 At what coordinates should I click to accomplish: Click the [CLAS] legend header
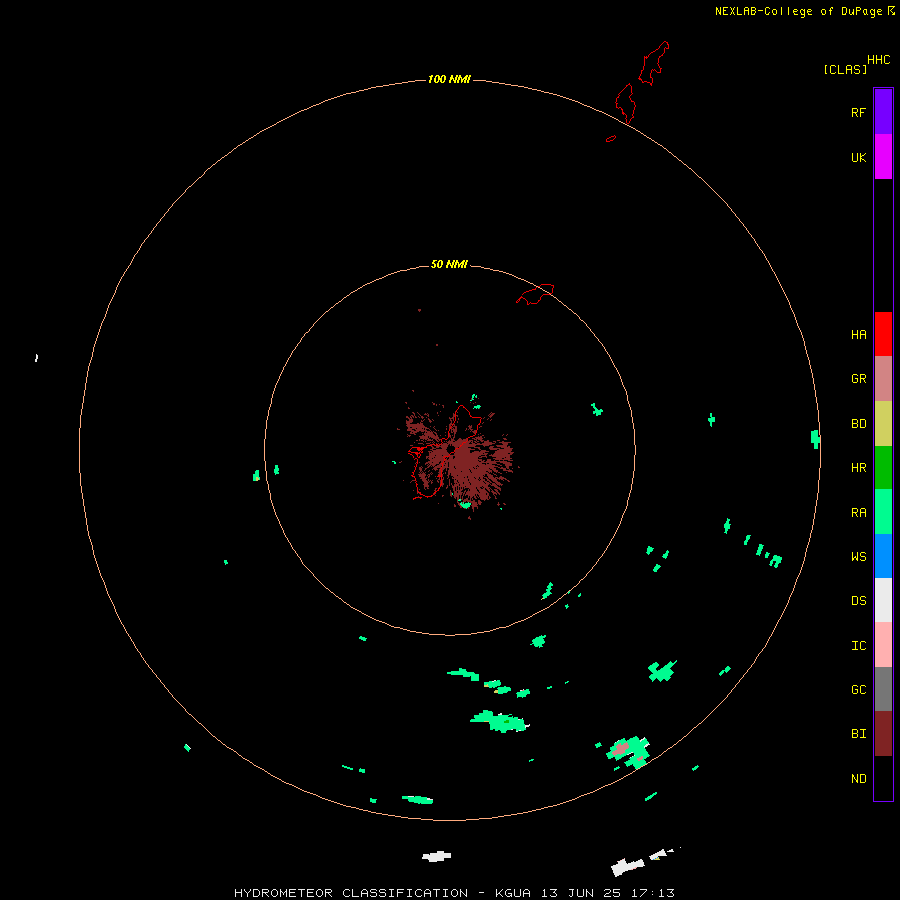pos(845,69)
